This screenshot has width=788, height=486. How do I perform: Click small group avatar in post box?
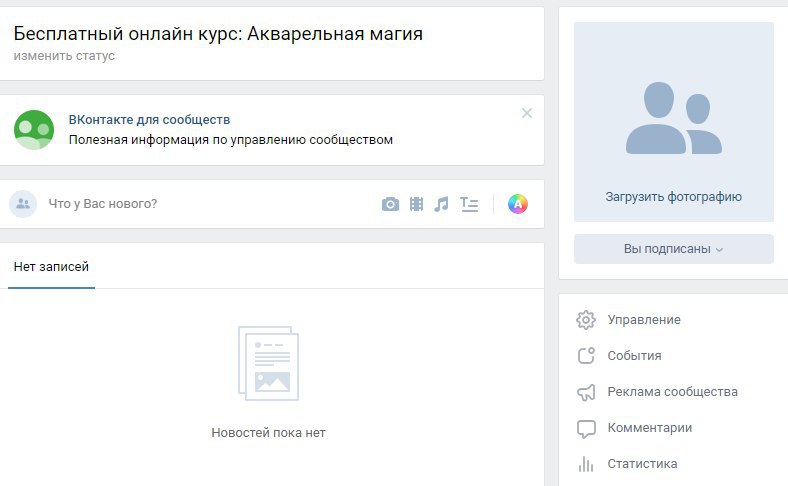pyautogui.click(x=23, y=204)
